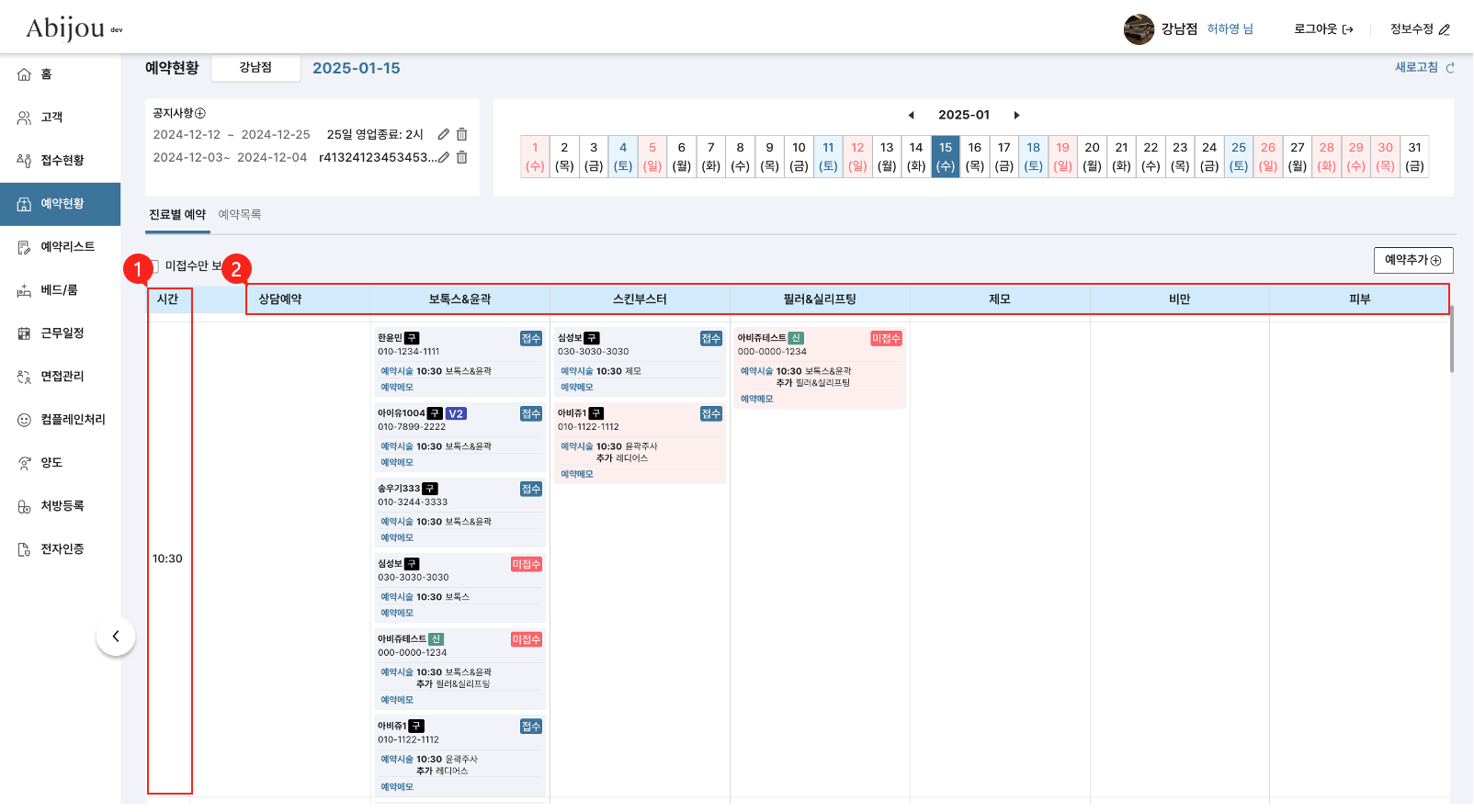Screen dimensions: 1474x812
Task: Click the 미접수 badge on 아비쥬테스트 필러 card
Action: click(886, 339)
